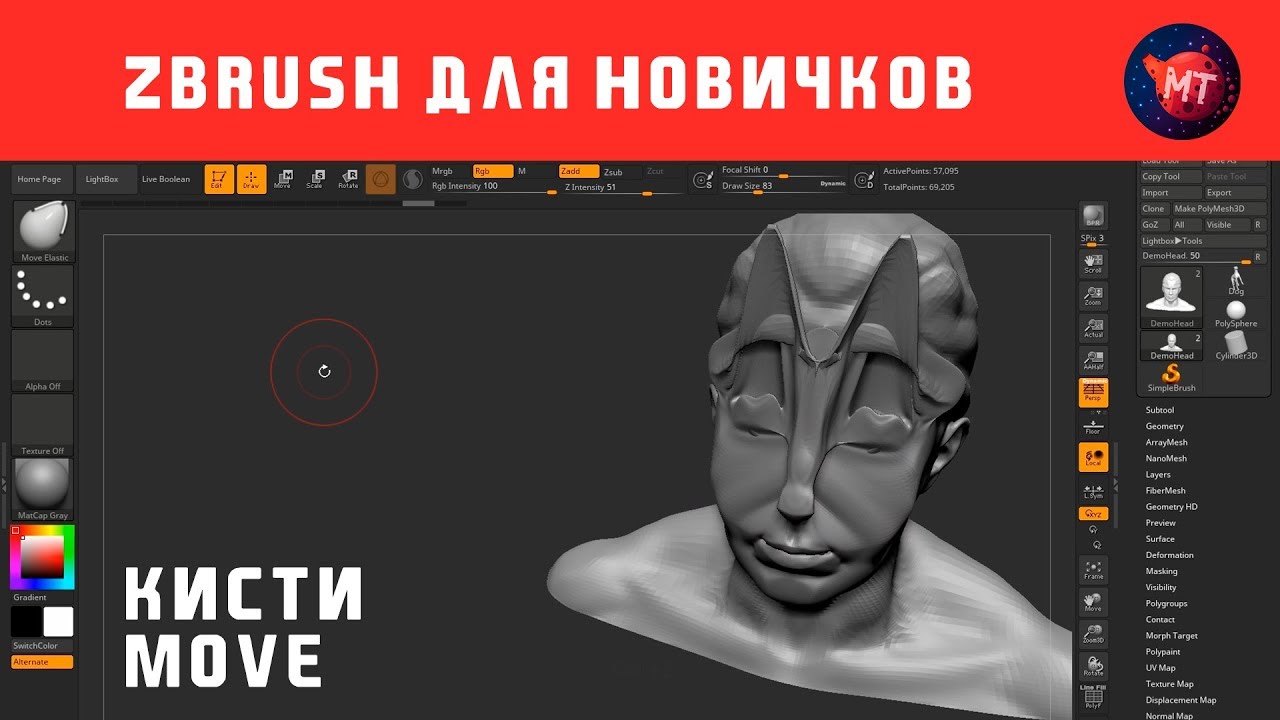
Task: Select the Scroll navigation tool
Action: (x=1093, y=263)
